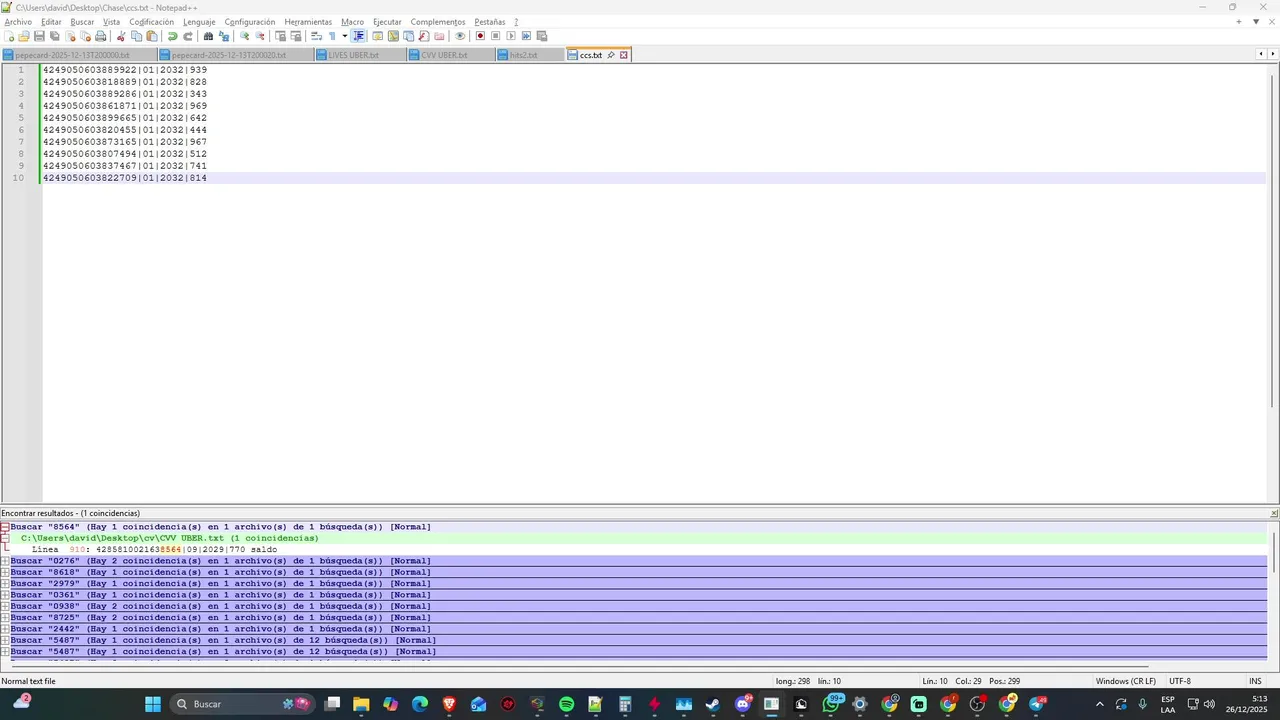Expand the Buscar "0361" search result
1280x720 pixels.
[5, 595]
